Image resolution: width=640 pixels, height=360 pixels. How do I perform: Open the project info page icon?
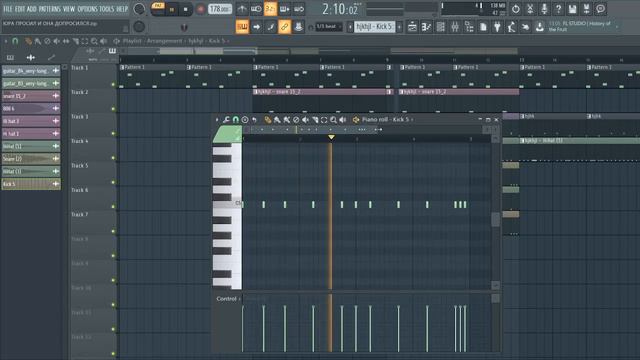click(483, 27)
